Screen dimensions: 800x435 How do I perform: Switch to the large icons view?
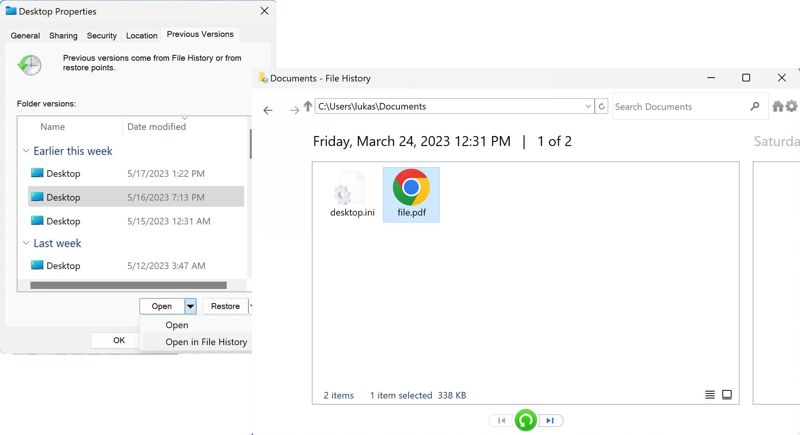click(727, 395)
